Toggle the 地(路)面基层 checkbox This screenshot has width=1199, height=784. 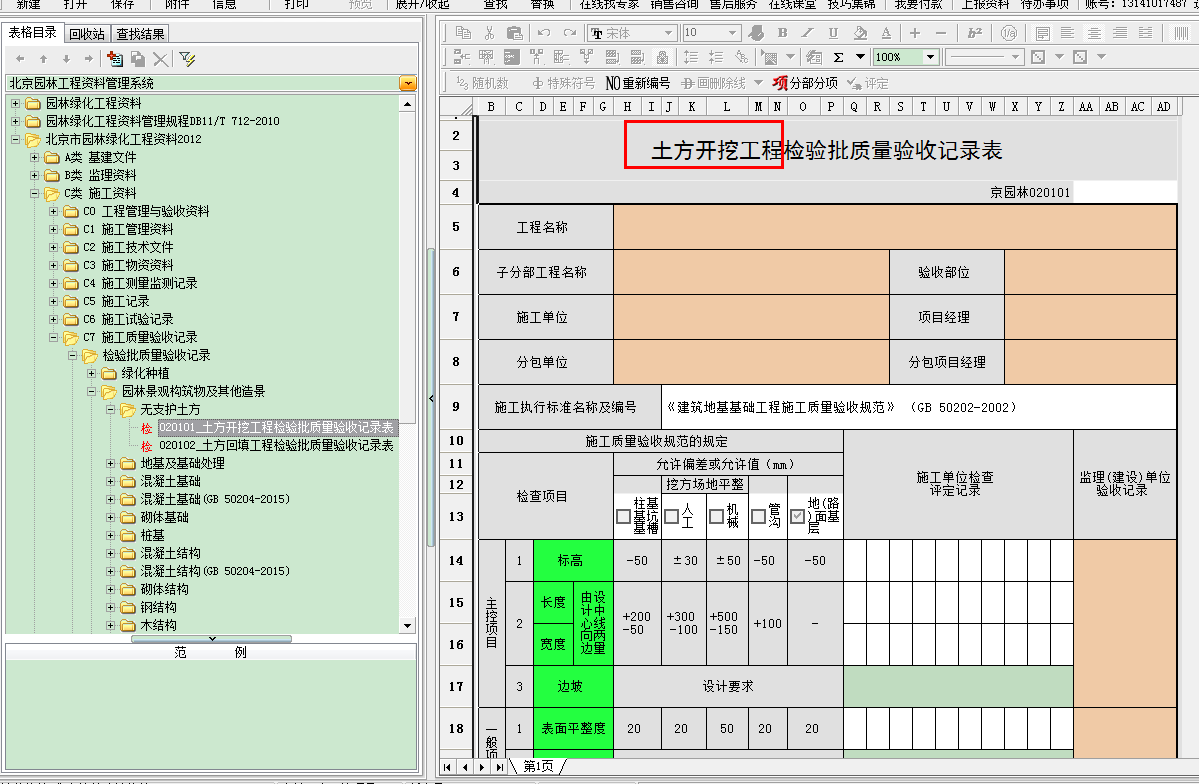797,517
